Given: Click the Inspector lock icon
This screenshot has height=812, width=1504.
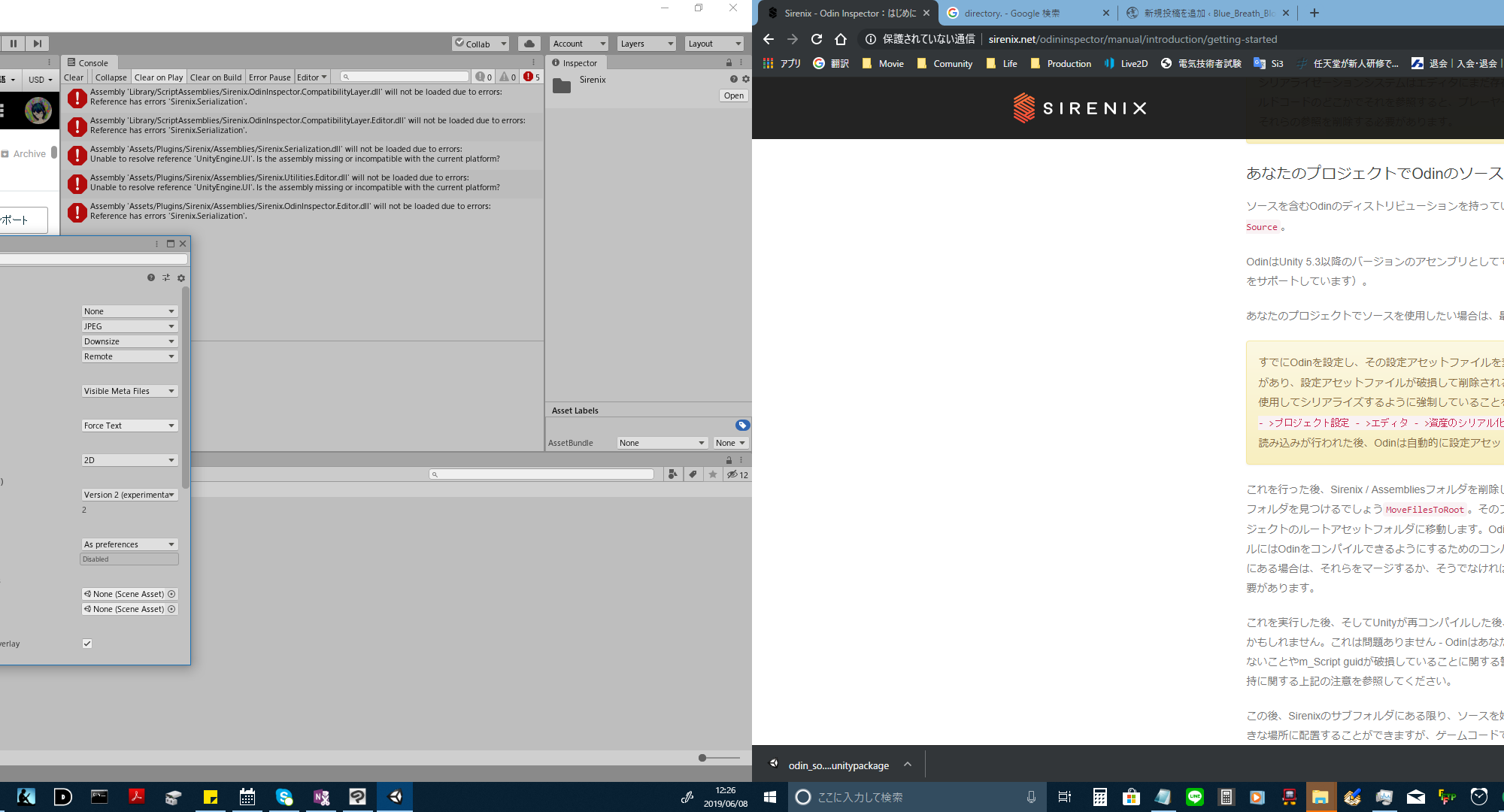Looking at the screenshot, I should coord(729,62).
